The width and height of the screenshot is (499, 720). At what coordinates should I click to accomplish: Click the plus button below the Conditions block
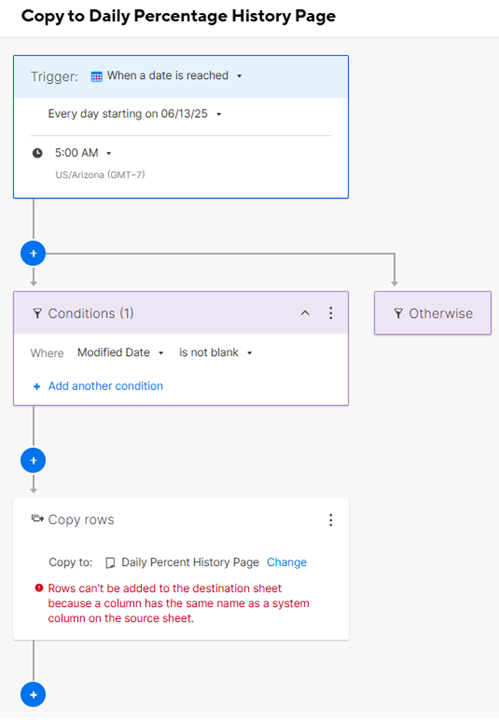click(33, 461)
